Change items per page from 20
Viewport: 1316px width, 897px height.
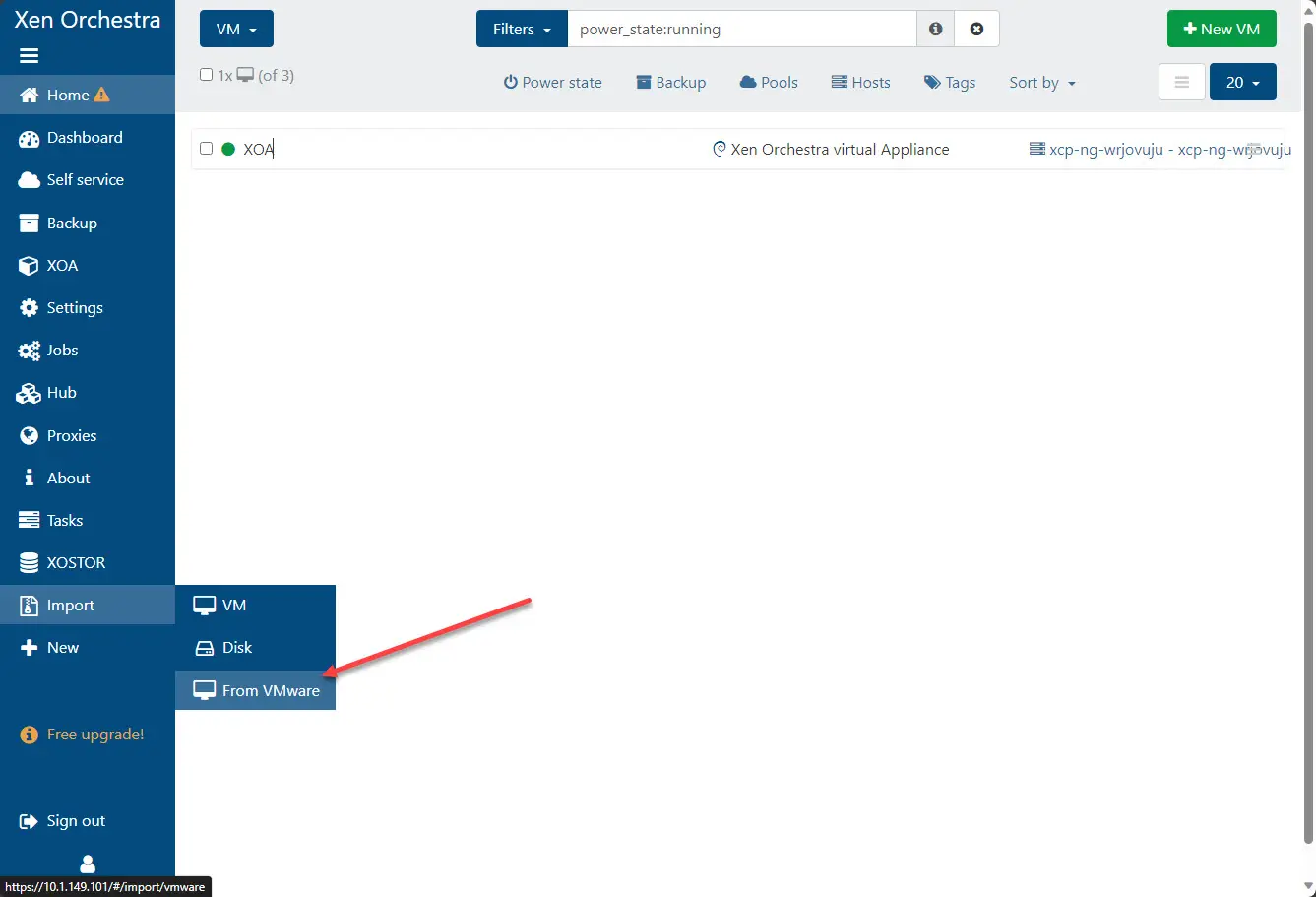[1243, 82]
